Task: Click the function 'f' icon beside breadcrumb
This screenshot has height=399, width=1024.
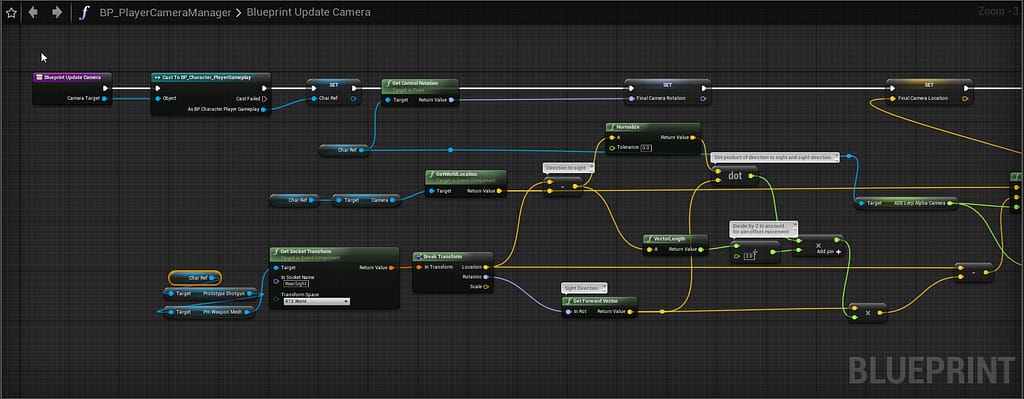Action: 83,12
